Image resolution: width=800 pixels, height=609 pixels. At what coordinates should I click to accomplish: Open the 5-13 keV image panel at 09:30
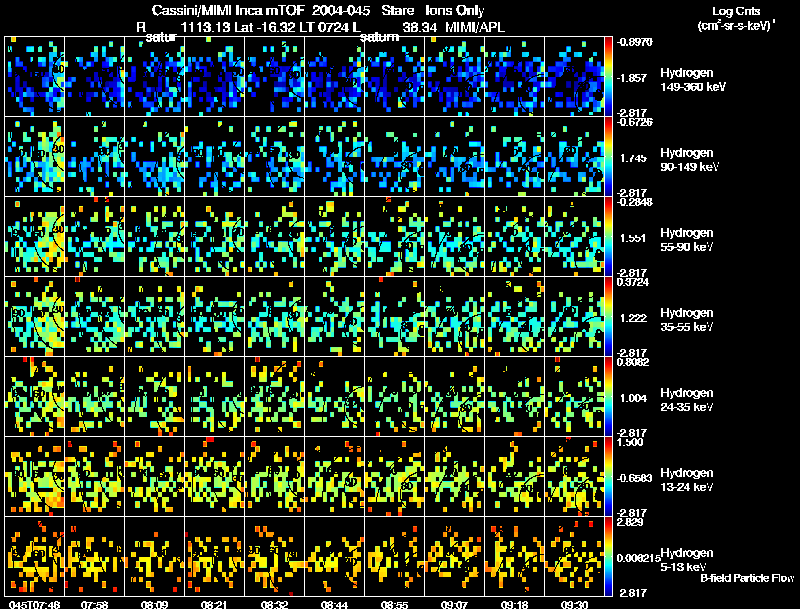[574, 557]
